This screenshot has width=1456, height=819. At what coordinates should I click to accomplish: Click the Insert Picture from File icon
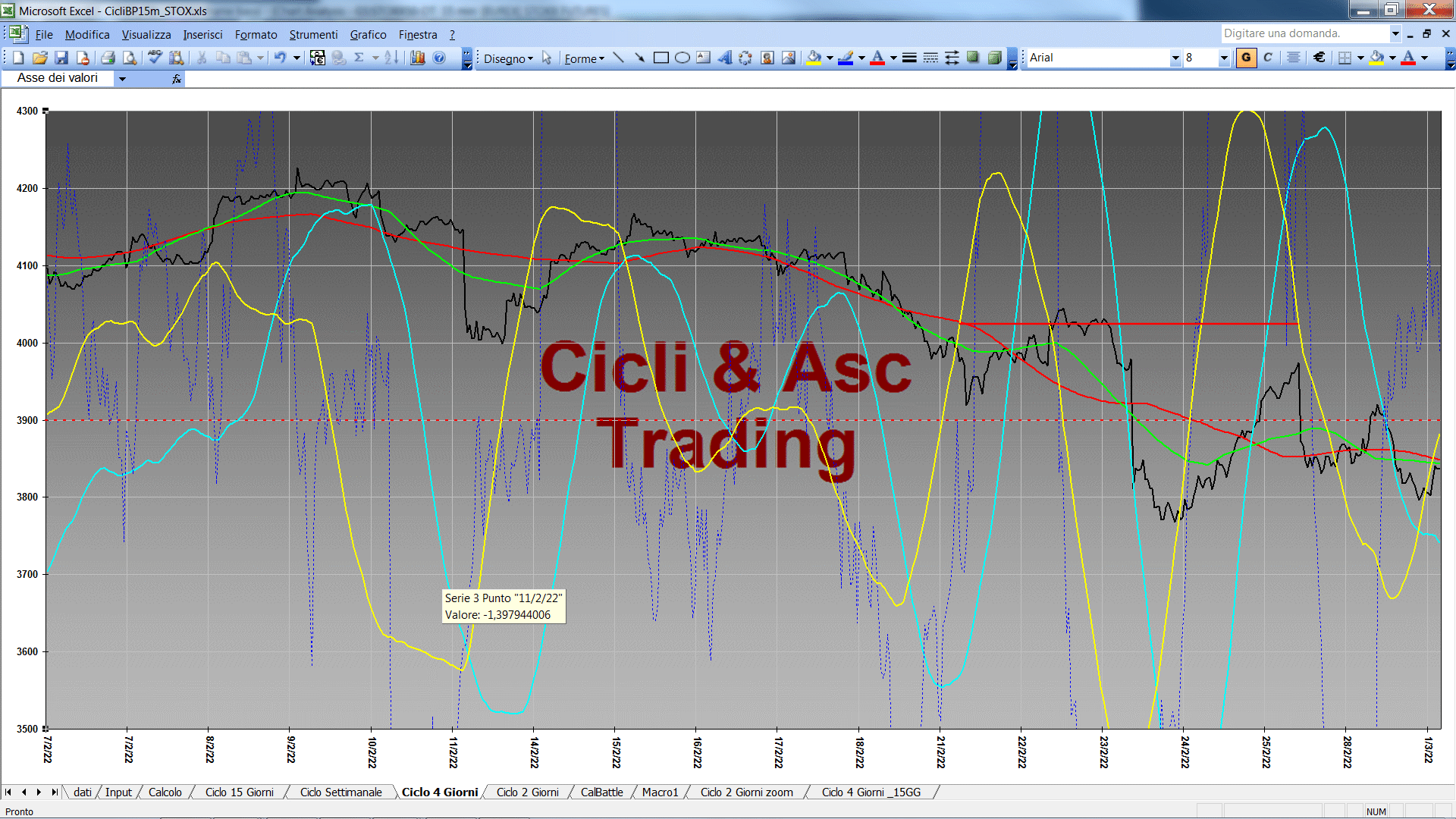pos(788,58)
